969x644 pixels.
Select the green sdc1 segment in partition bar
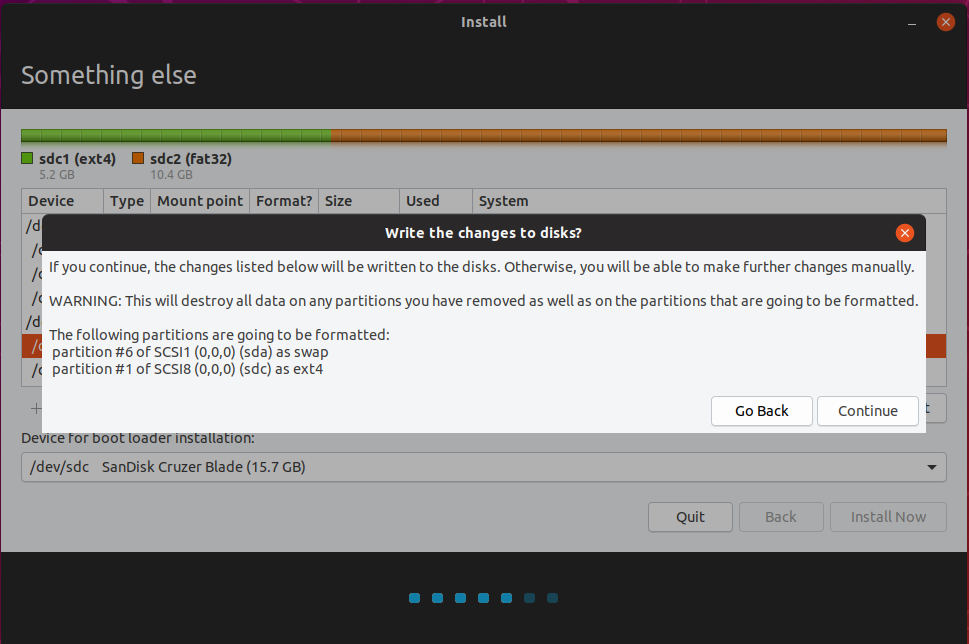pos(176,136)
